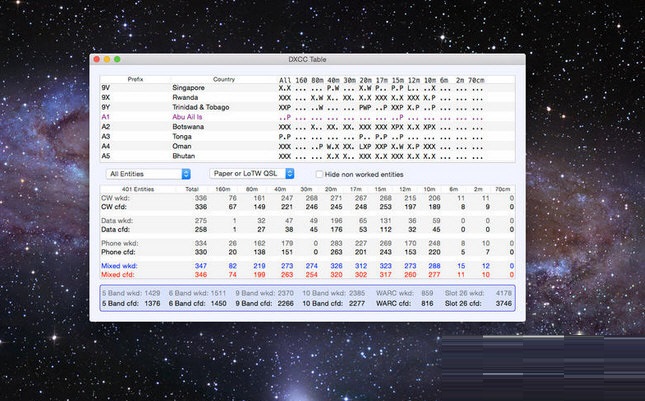Click the 401 Entities column header

coord(138,189)
